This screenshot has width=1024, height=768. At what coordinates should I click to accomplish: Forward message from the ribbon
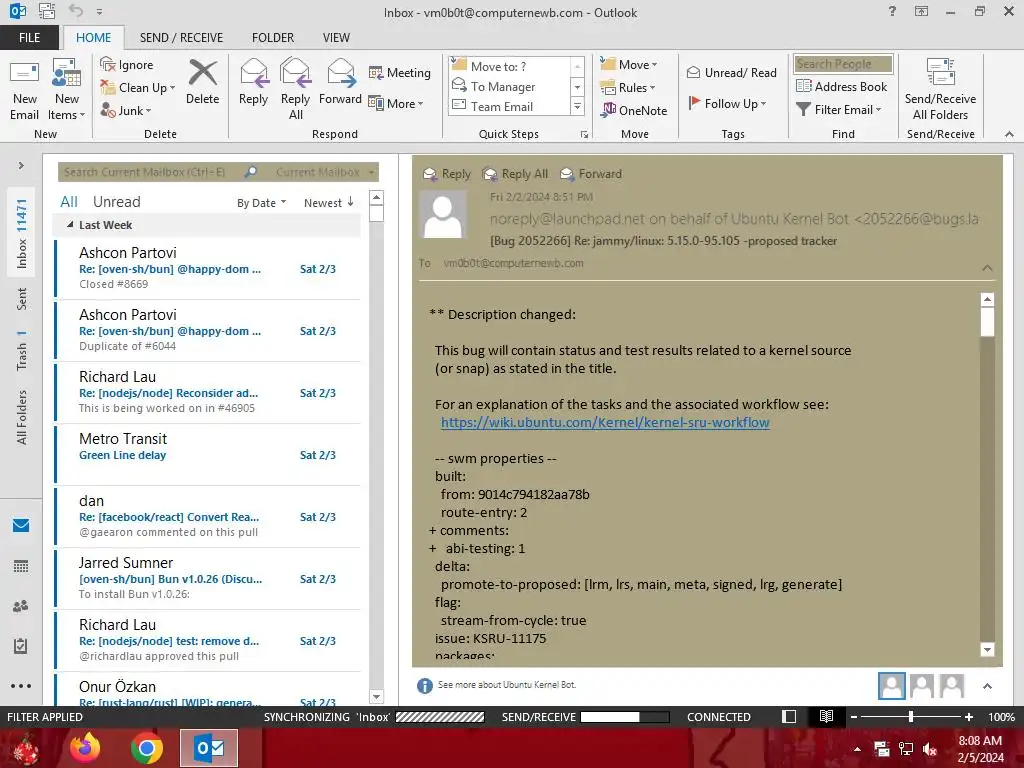click(340, 82)
